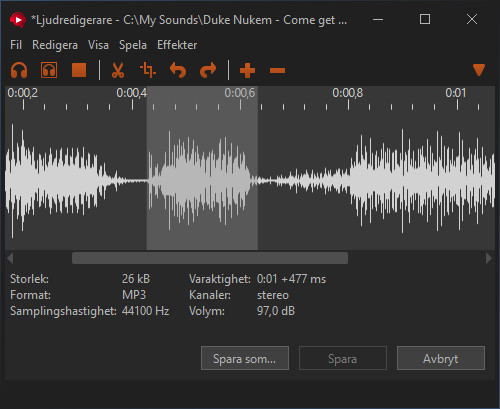
Task: Expand the orange triangle toolbar dropdown
Action: 479,70
